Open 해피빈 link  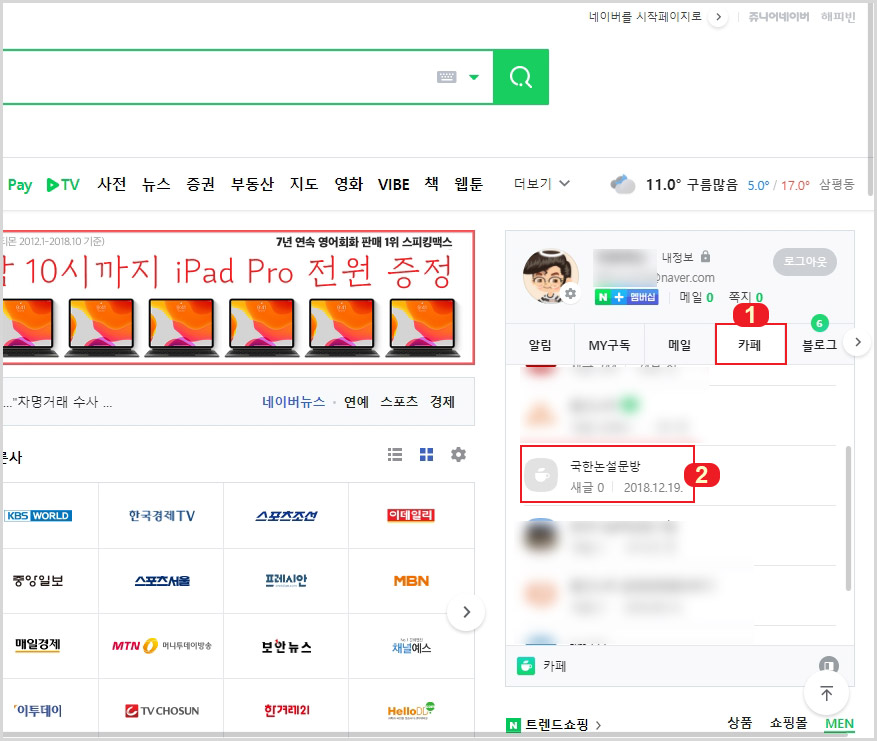pos(838,17)
